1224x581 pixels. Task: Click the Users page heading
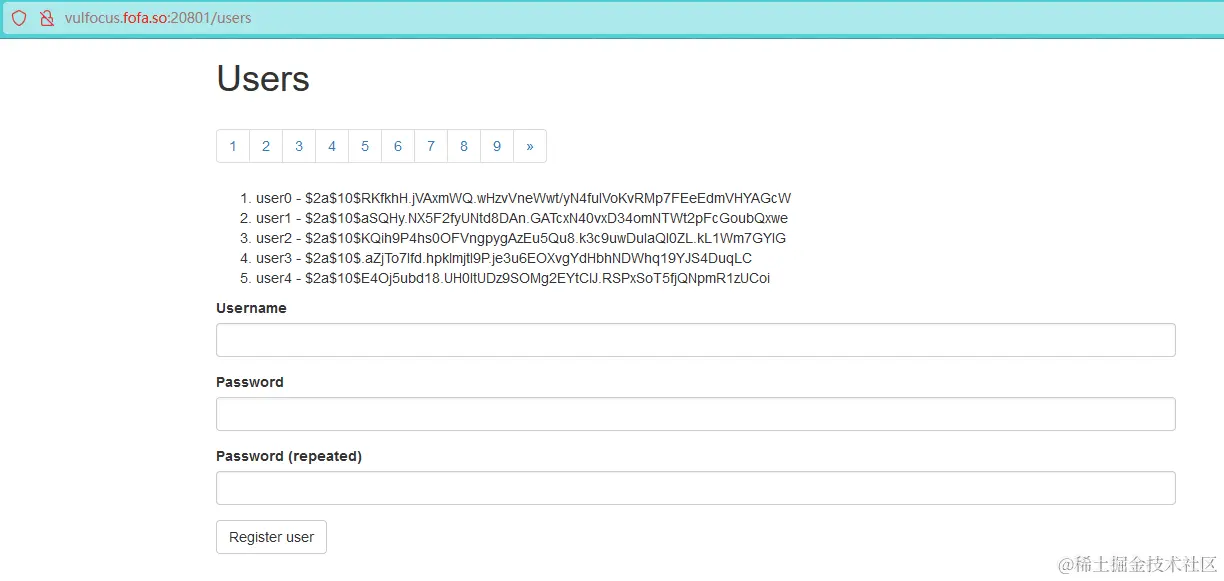[x=263, y=78]
